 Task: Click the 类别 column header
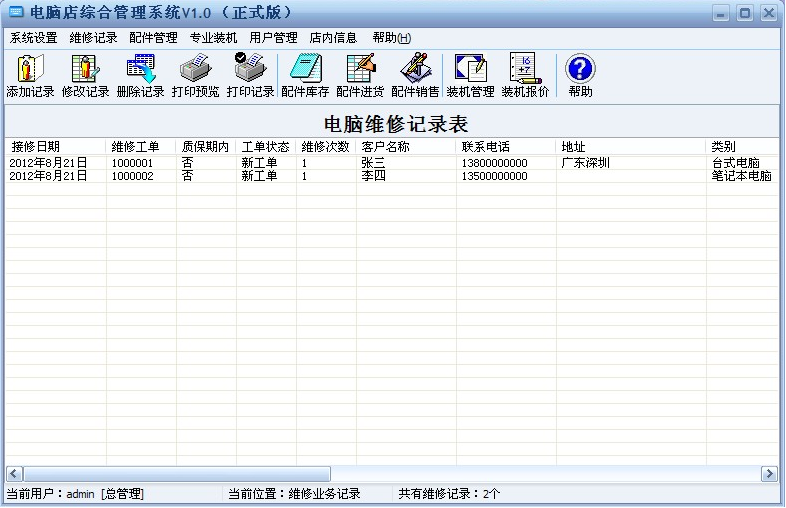click(743, 146)
